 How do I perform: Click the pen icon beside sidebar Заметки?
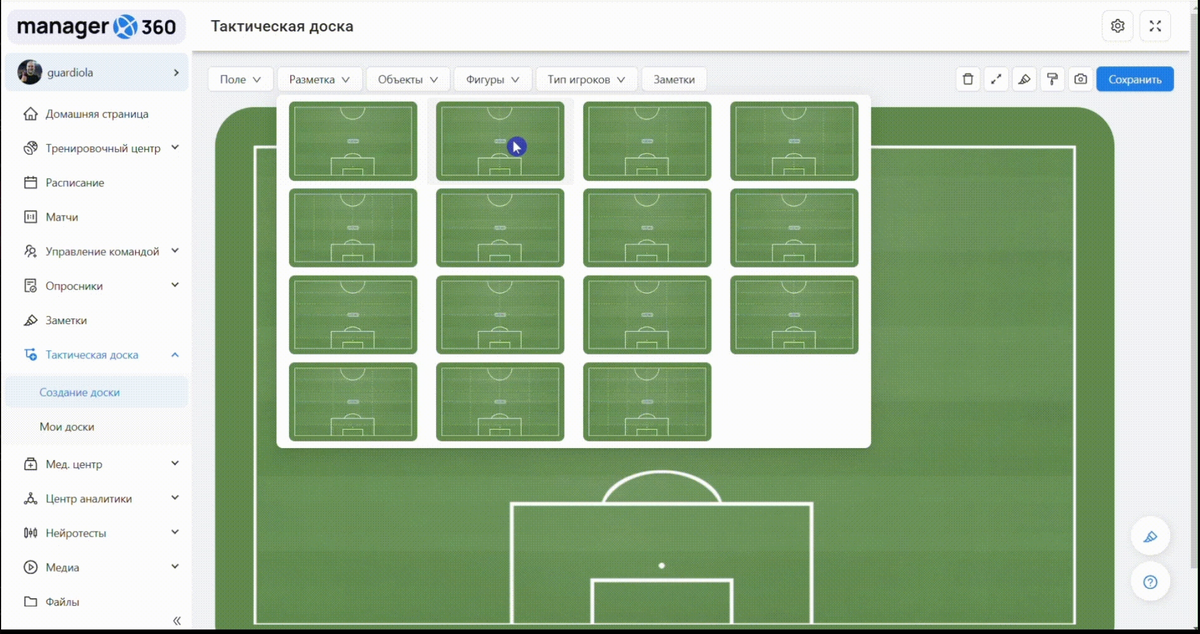point(30,321)
